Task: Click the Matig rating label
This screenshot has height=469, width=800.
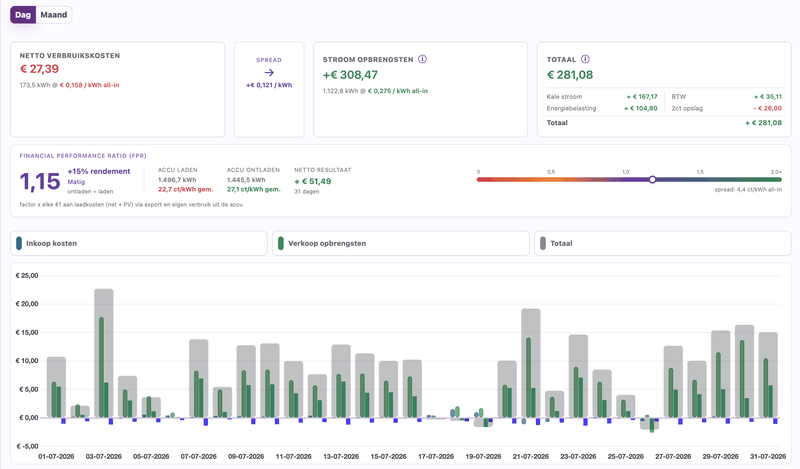Action: (x=76, y=182)
